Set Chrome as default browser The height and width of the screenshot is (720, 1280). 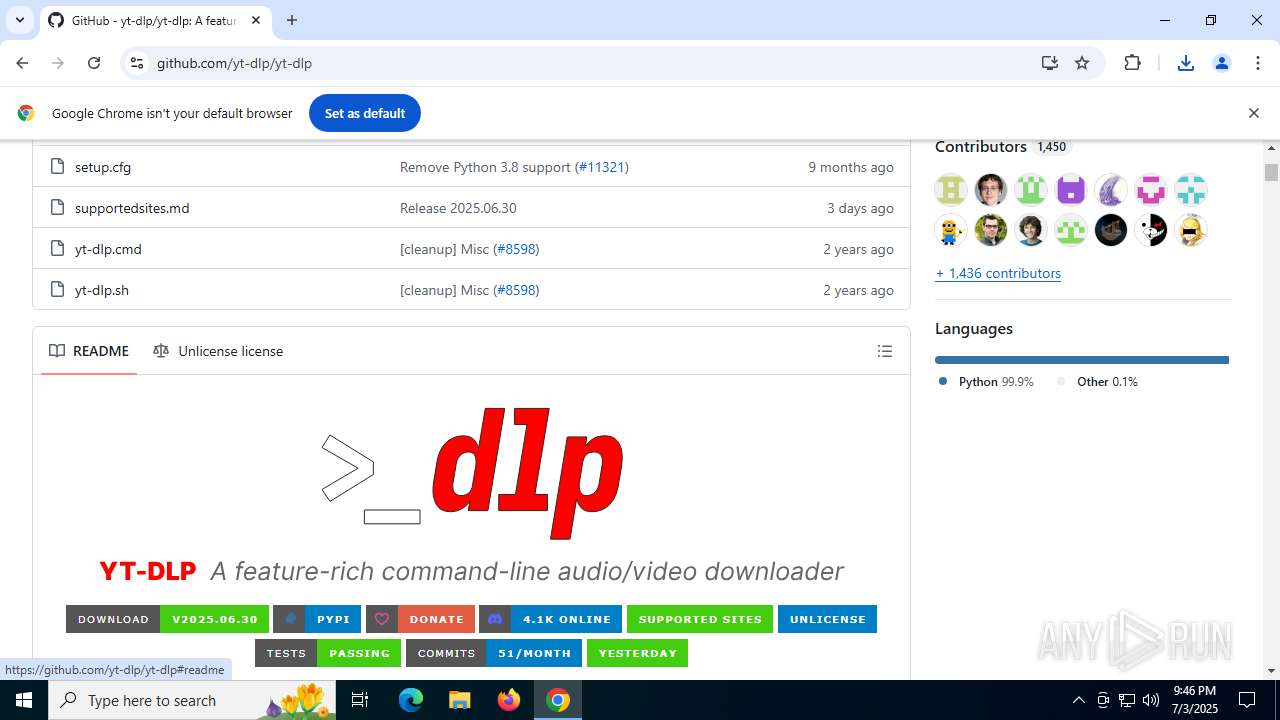[365, 113]
